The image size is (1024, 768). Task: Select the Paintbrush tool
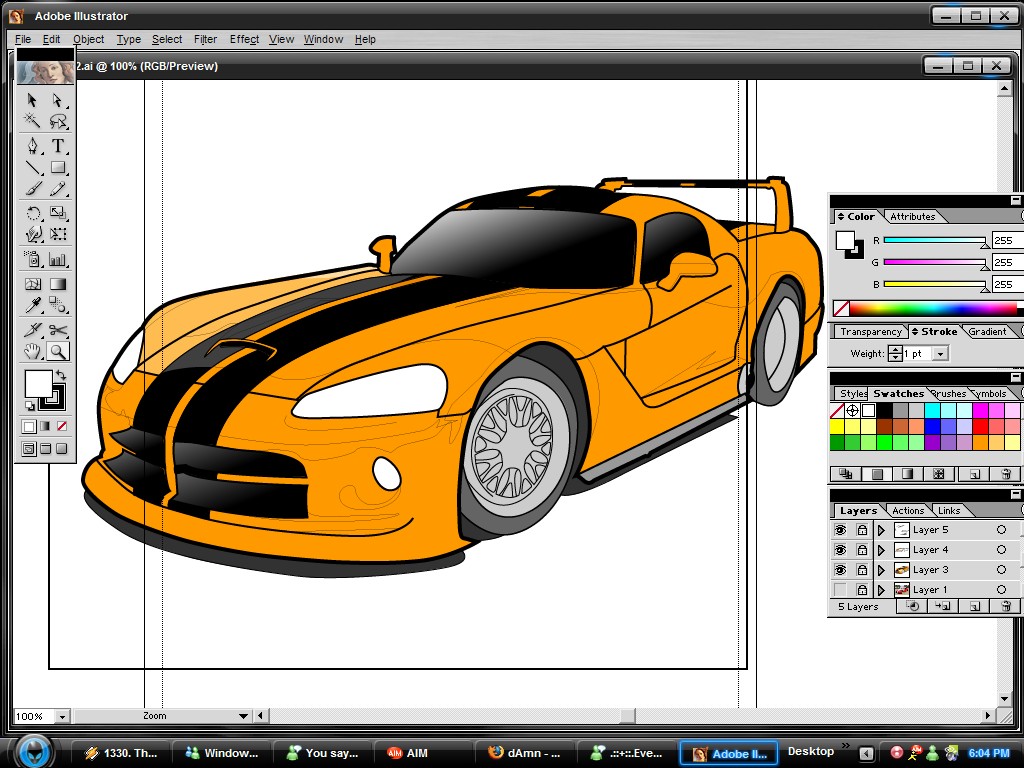point(32,189)
